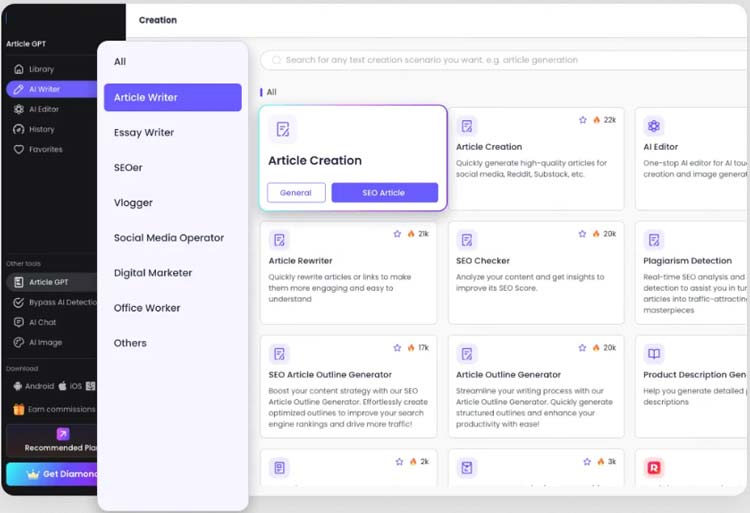Click the All section label
Image resolution: width=750 pixels, height=513 pixels.
[271, 92]
